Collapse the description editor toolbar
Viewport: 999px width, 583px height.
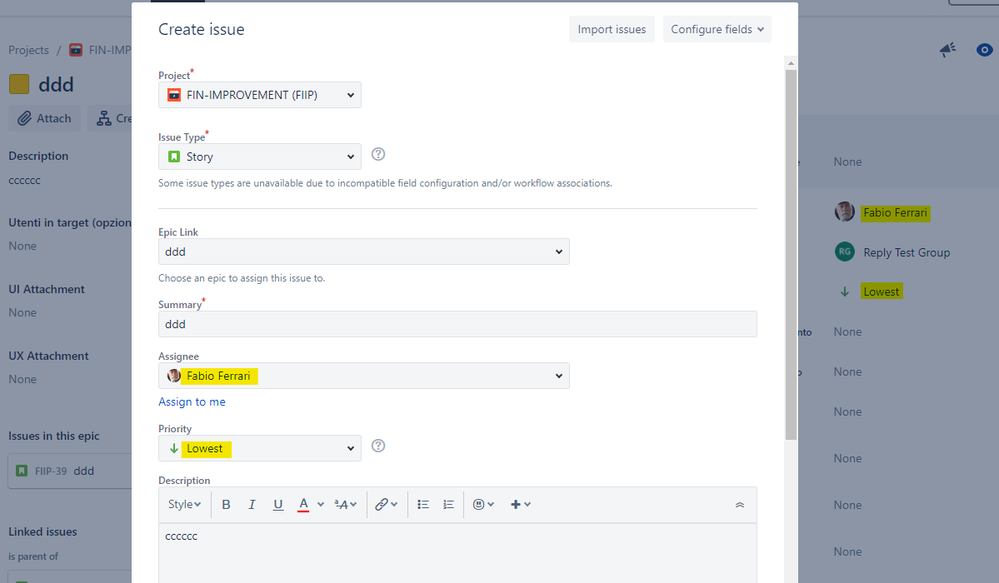click(740, 505)
